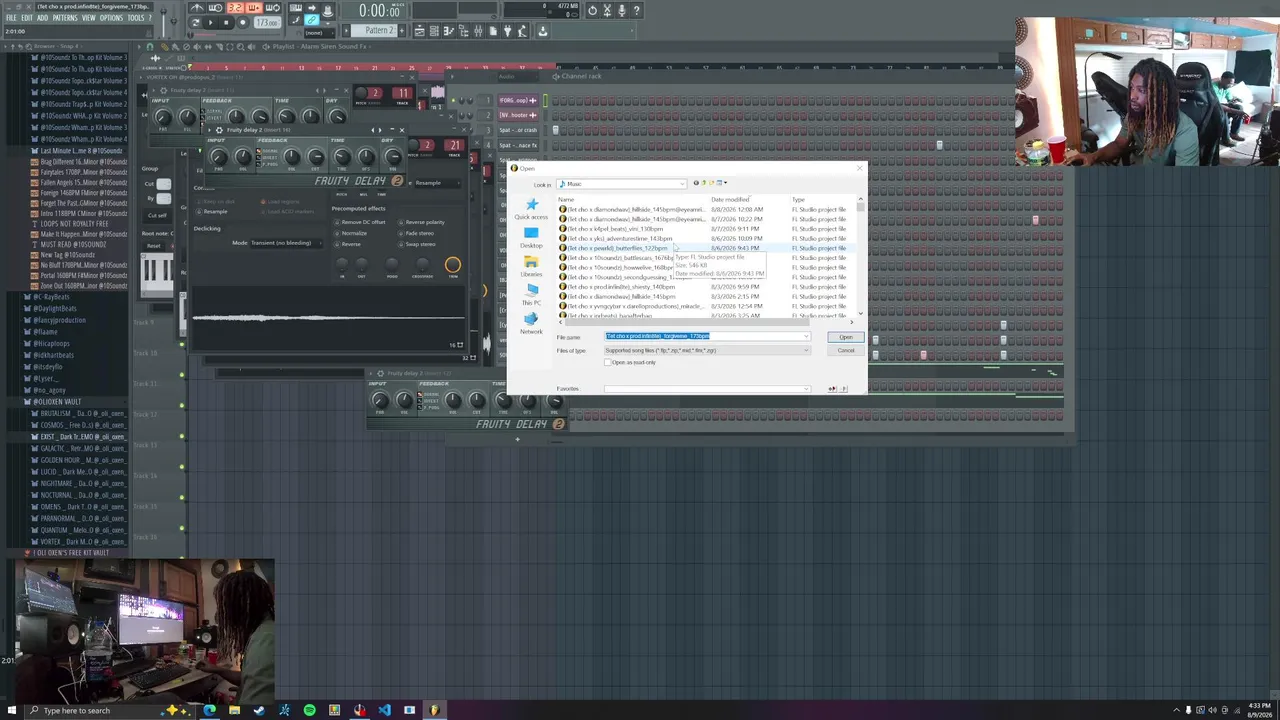Screen dimensions: 1280x720
Task: Click the Play transport button
Action: click(x=210, y=21)
